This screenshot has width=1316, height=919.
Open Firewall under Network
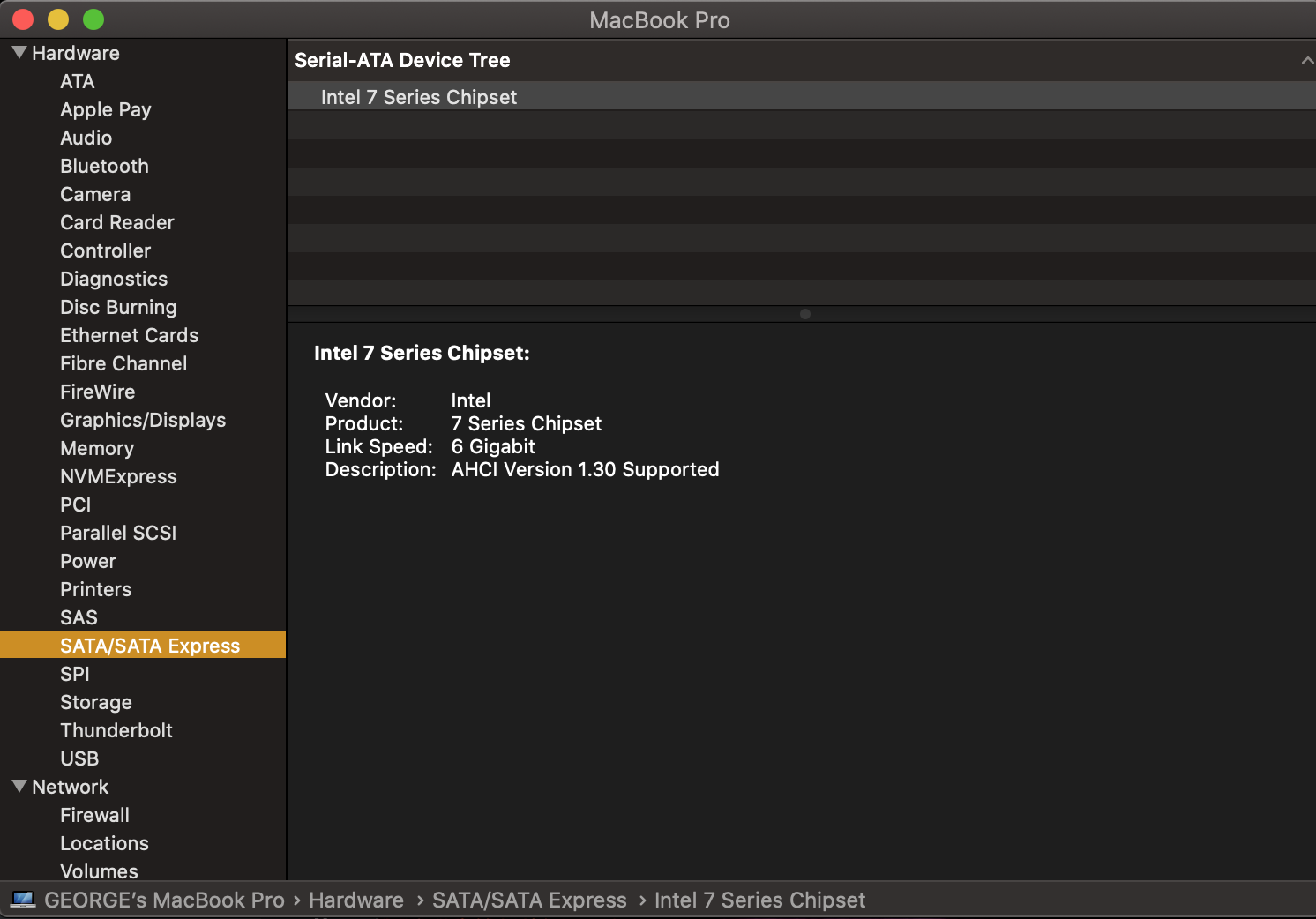pyautogui.click(x=95, y=815)
